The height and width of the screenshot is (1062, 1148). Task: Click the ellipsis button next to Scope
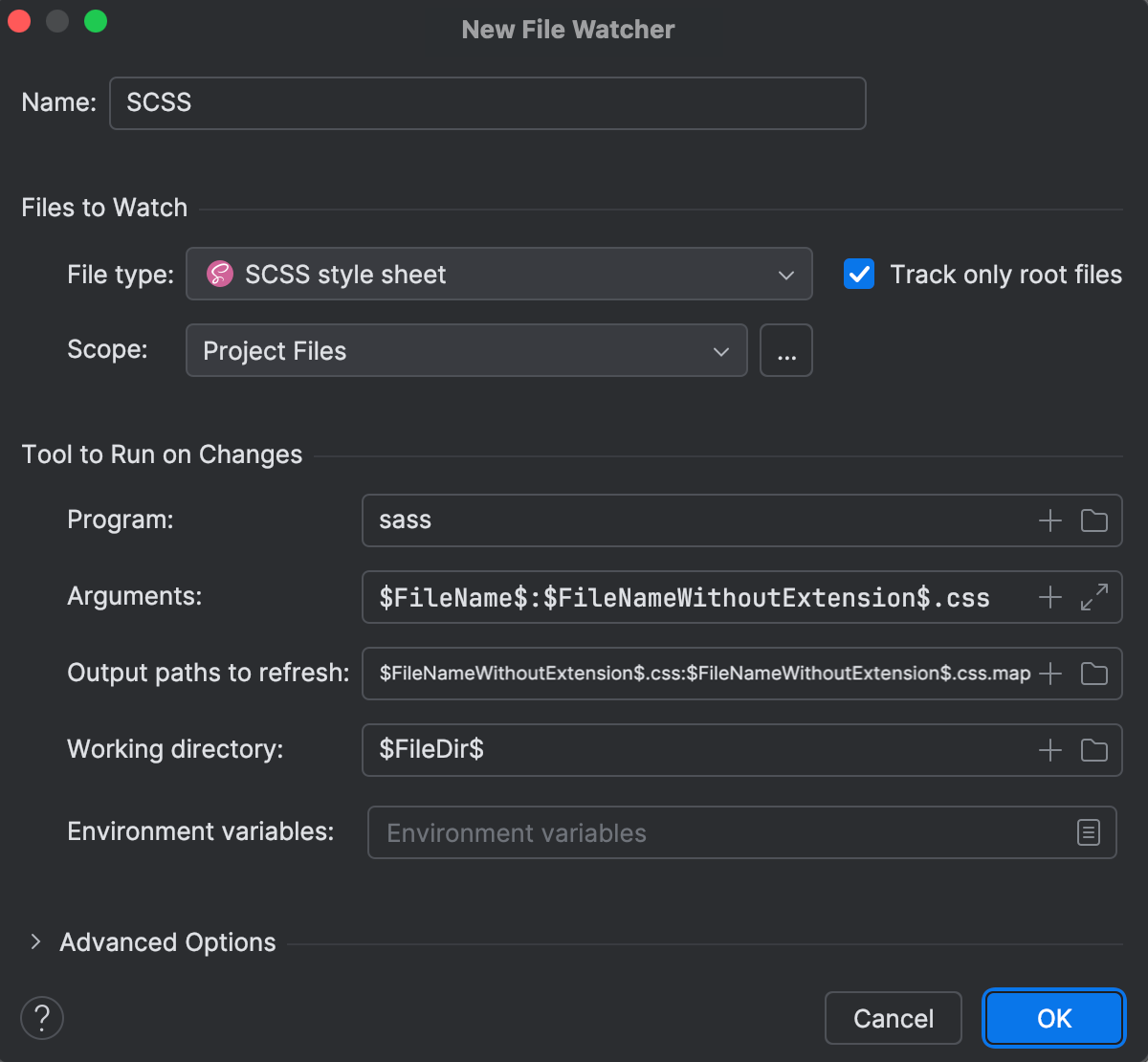[x=786, y=350]
